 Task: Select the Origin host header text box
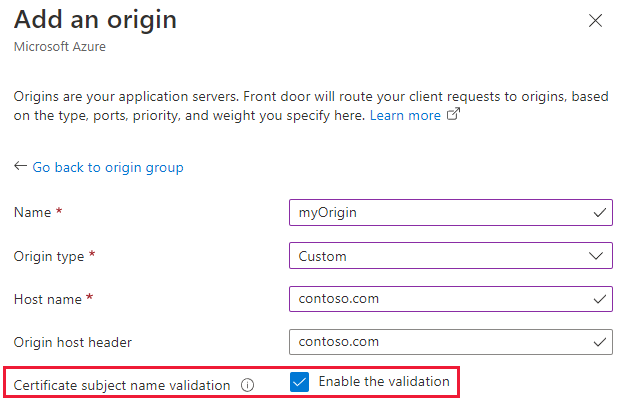(440, 342)
